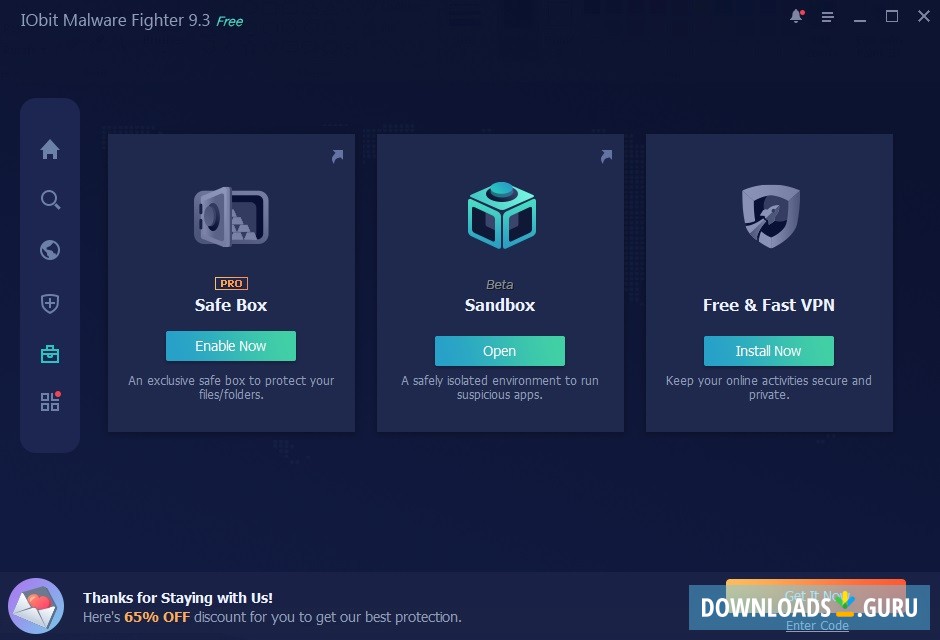Click the Free edition label in title
Screen dimensions: 940x640
pos(230,22)
